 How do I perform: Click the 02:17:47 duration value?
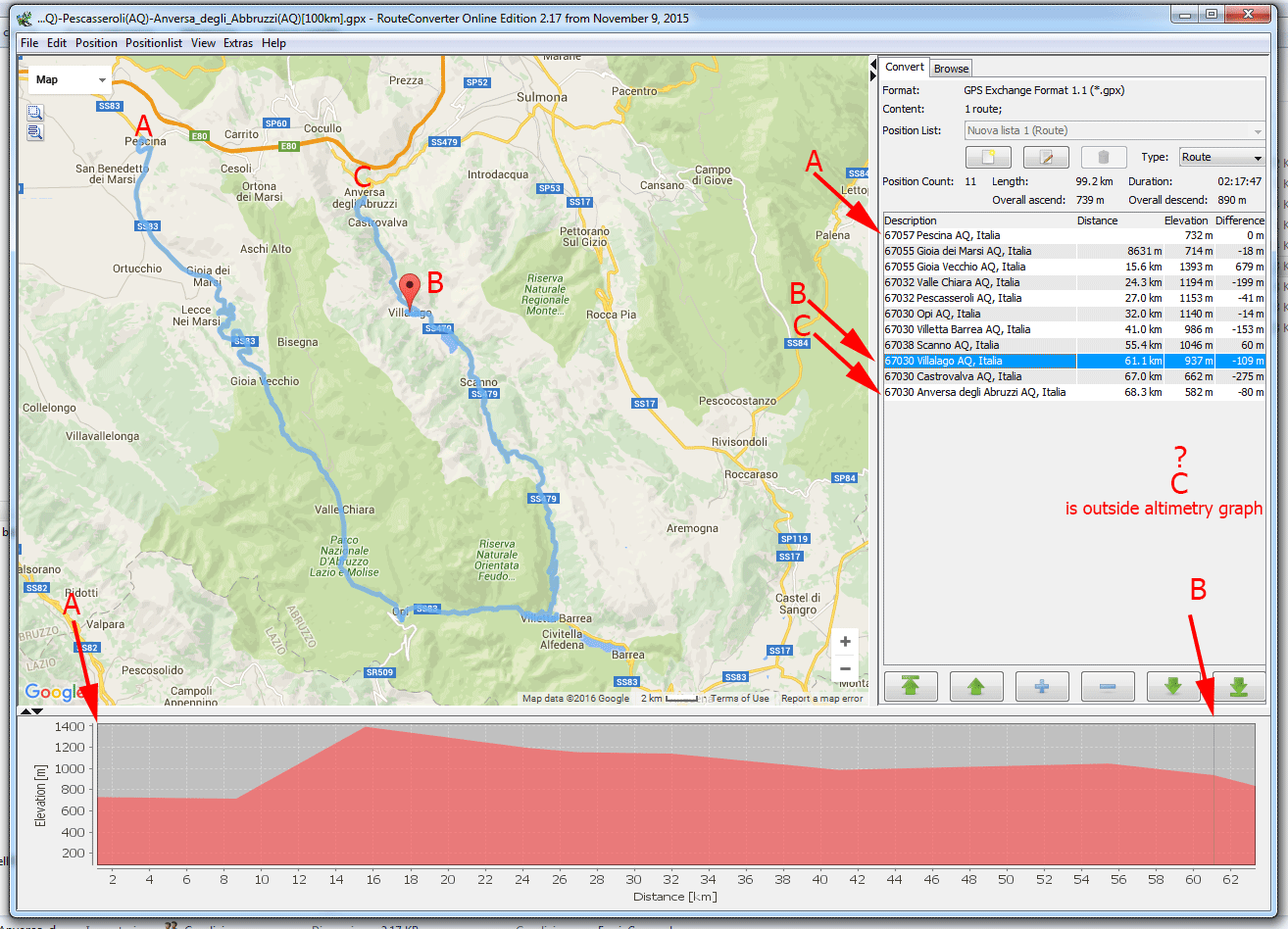click(x=1240, y=181)
